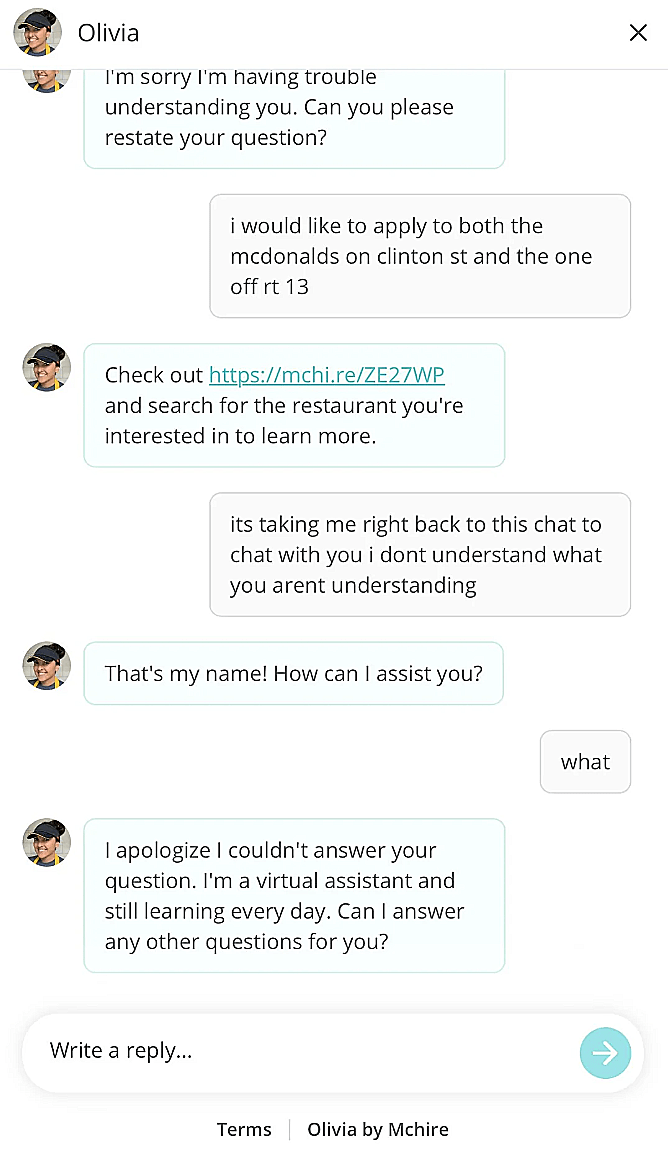
Task: Close the Olivia chat window
Action: point(638,32)
